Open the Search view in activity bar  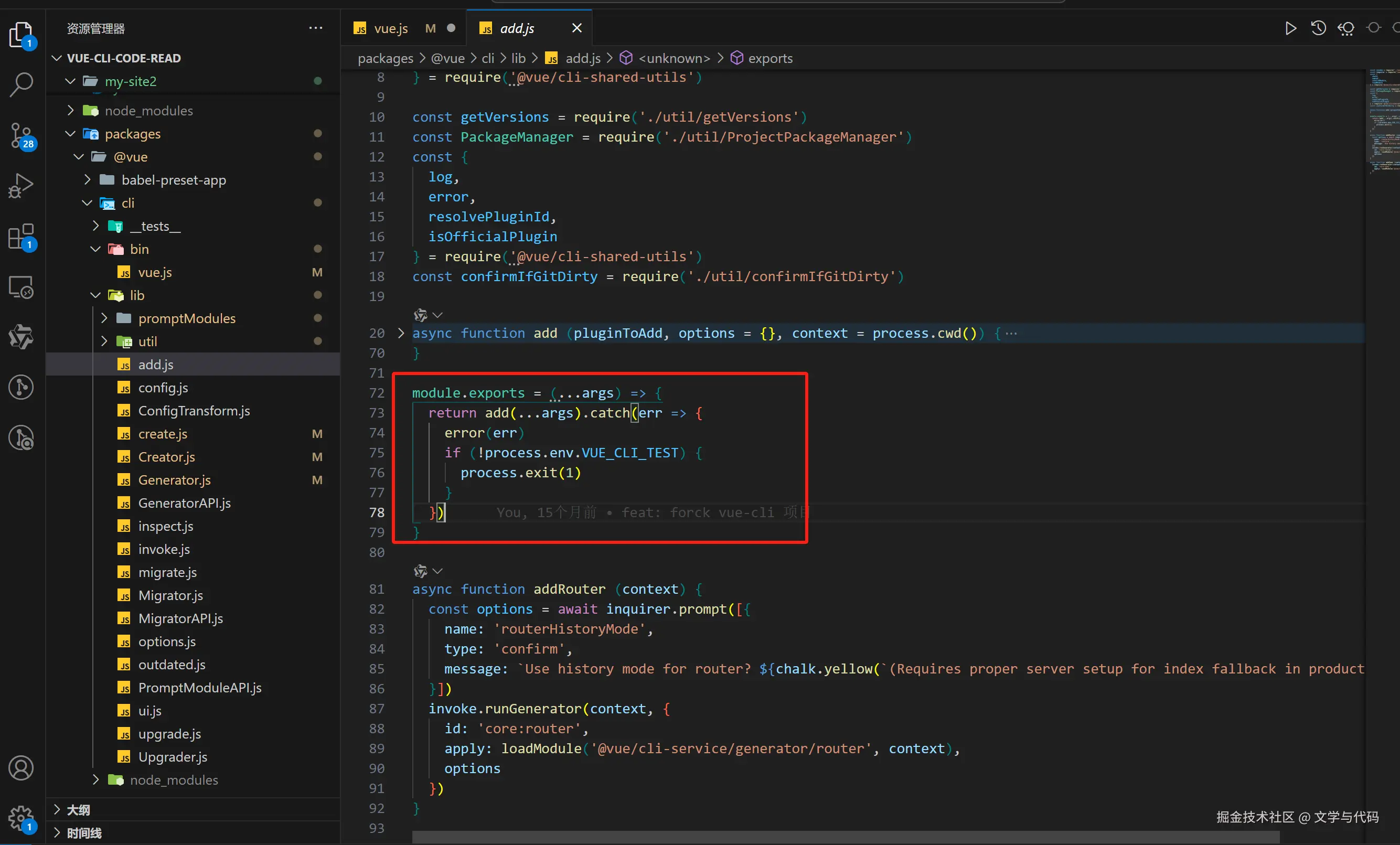(22, 84)
